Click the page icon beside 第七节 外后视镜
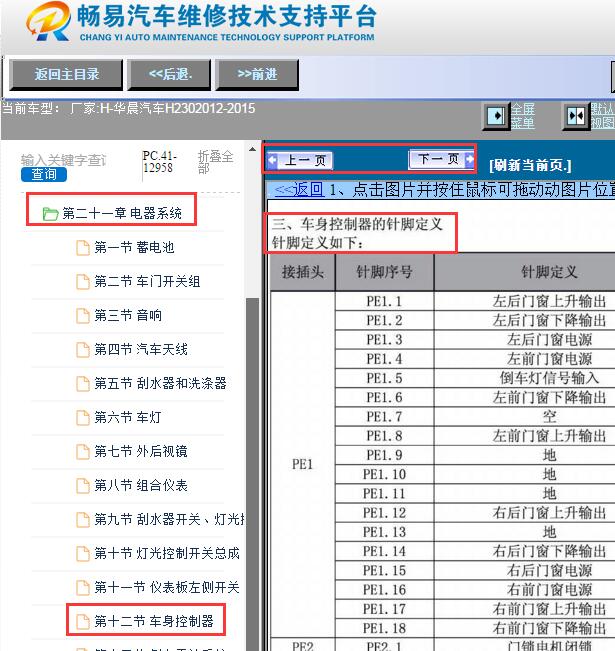The height and width of the screenshot is (651, 615). [83, 452]
